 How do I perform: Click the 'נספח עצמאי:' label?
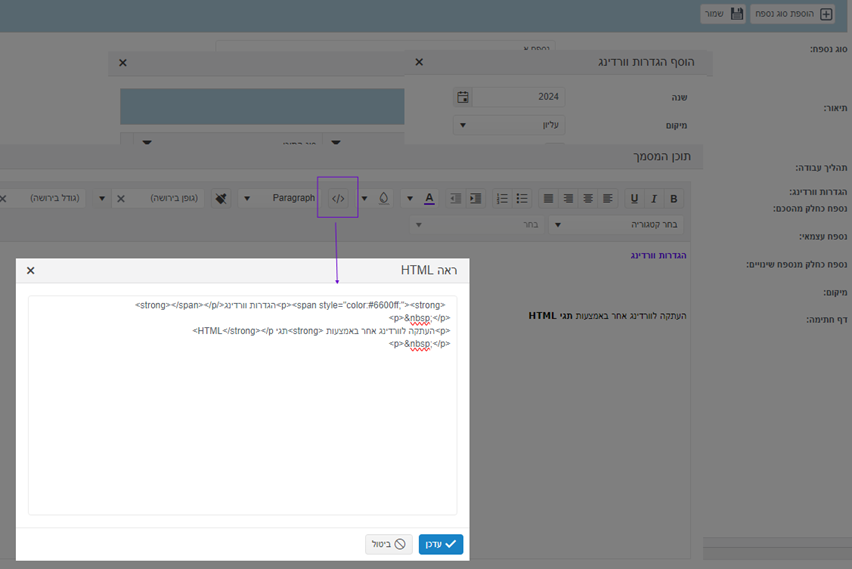click(x=823, y=236)
